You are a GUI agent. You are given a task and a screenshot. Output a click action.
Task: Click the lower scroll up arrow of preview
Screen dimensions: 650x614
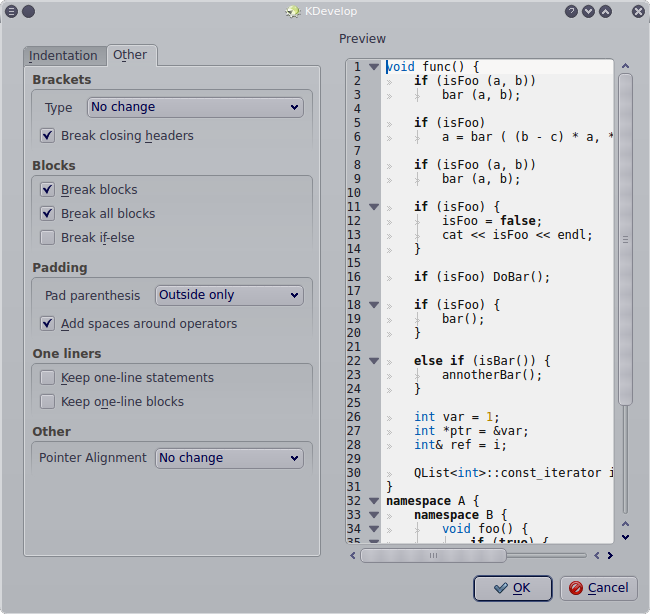pos(626,524)
